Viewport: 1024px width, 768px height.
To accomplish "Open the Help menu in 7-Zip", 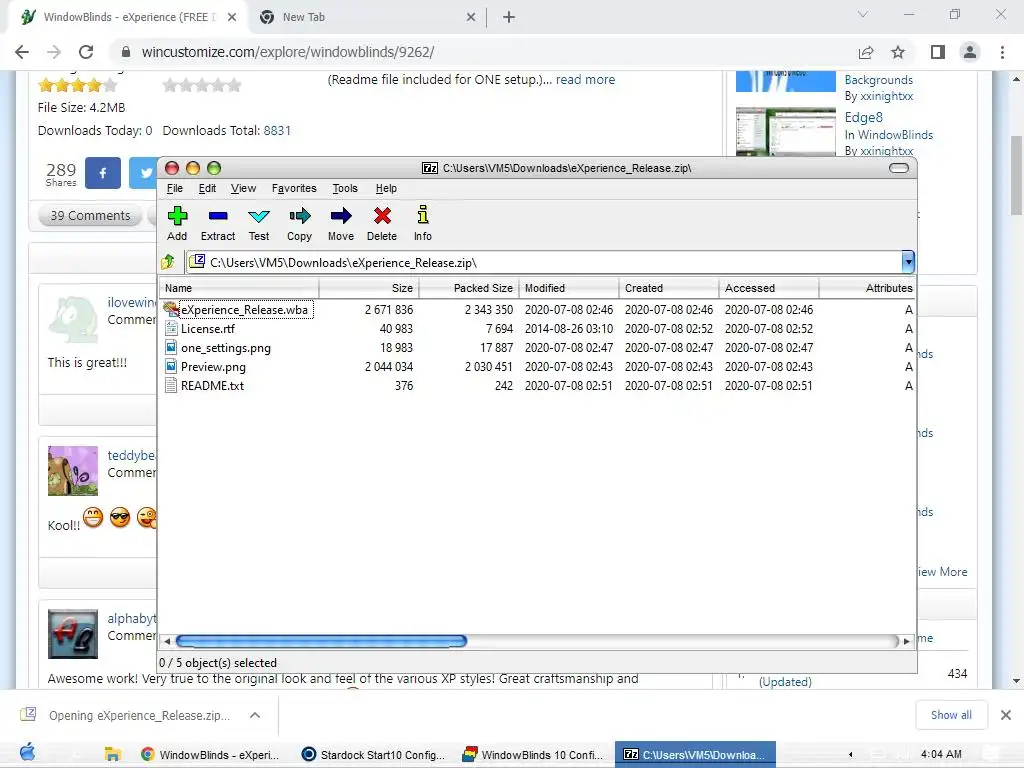I will point(386,188).
